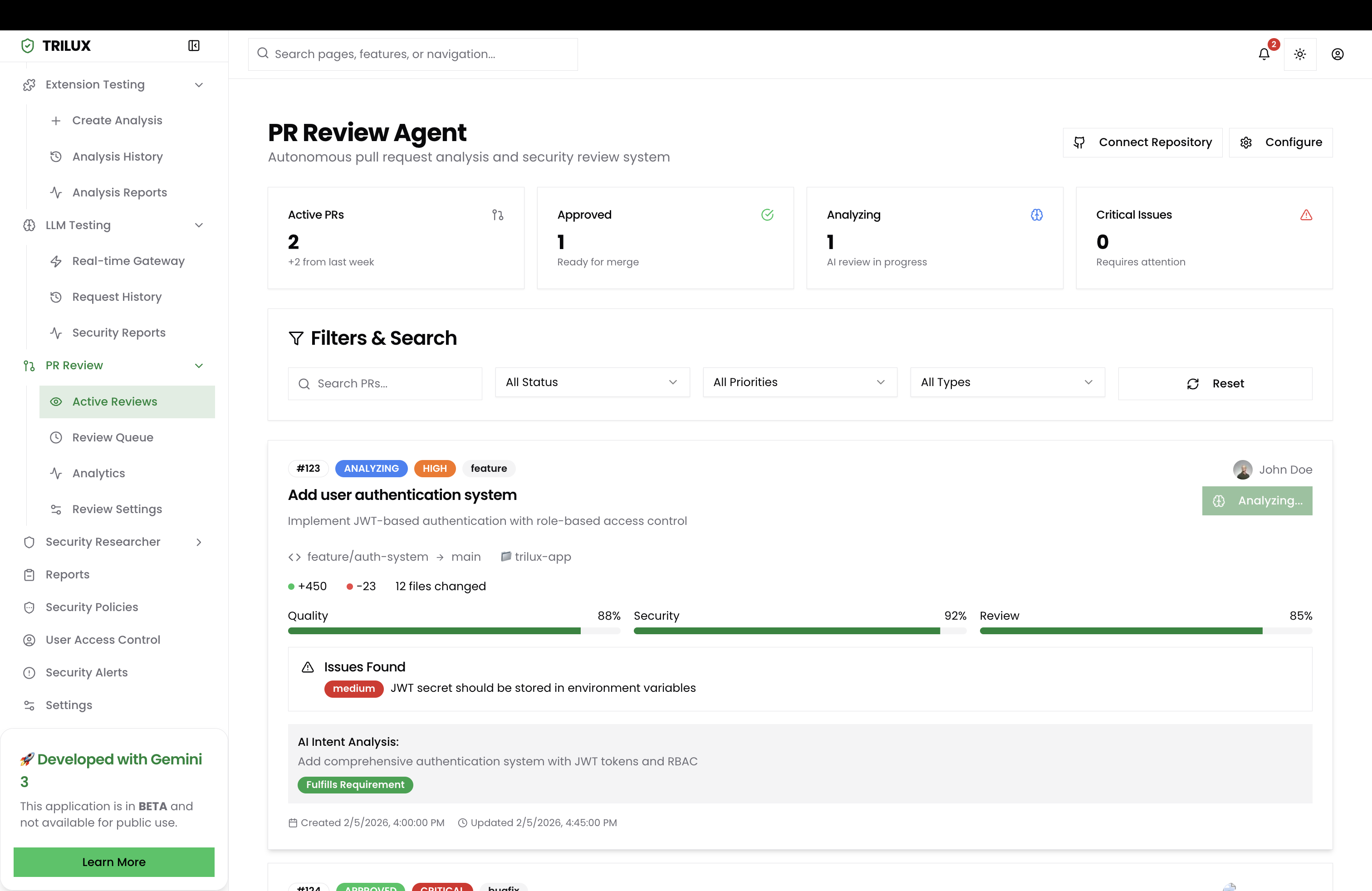Collapse the sidebar panel icon
Viewport: 1372px width, 891px height.
point(194,45)
